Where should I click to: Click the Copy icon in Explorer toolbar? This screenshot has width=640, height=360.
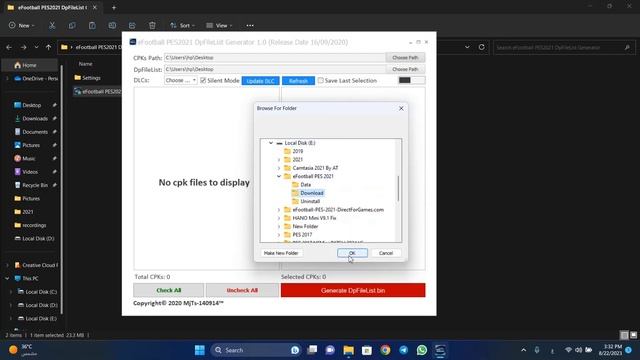[x=72, y=25]
